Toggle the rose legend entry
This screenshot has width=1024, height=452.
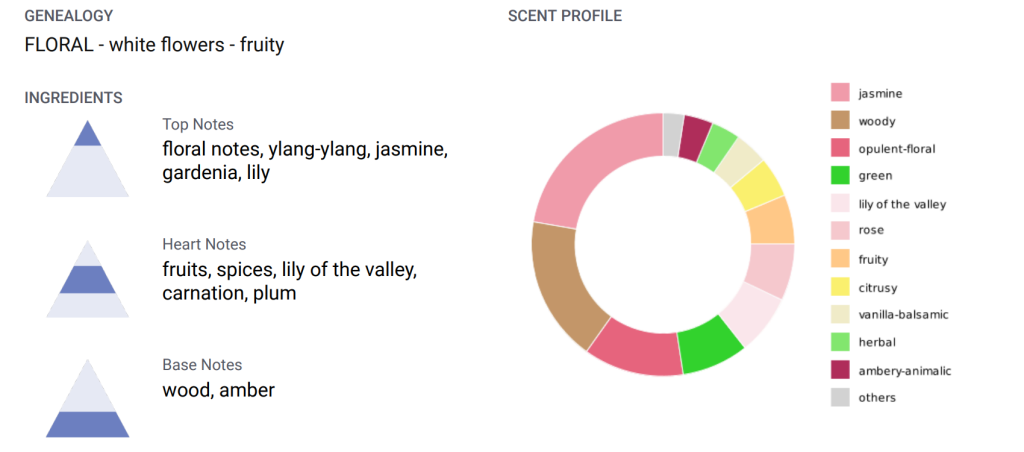tap(857, 231)
